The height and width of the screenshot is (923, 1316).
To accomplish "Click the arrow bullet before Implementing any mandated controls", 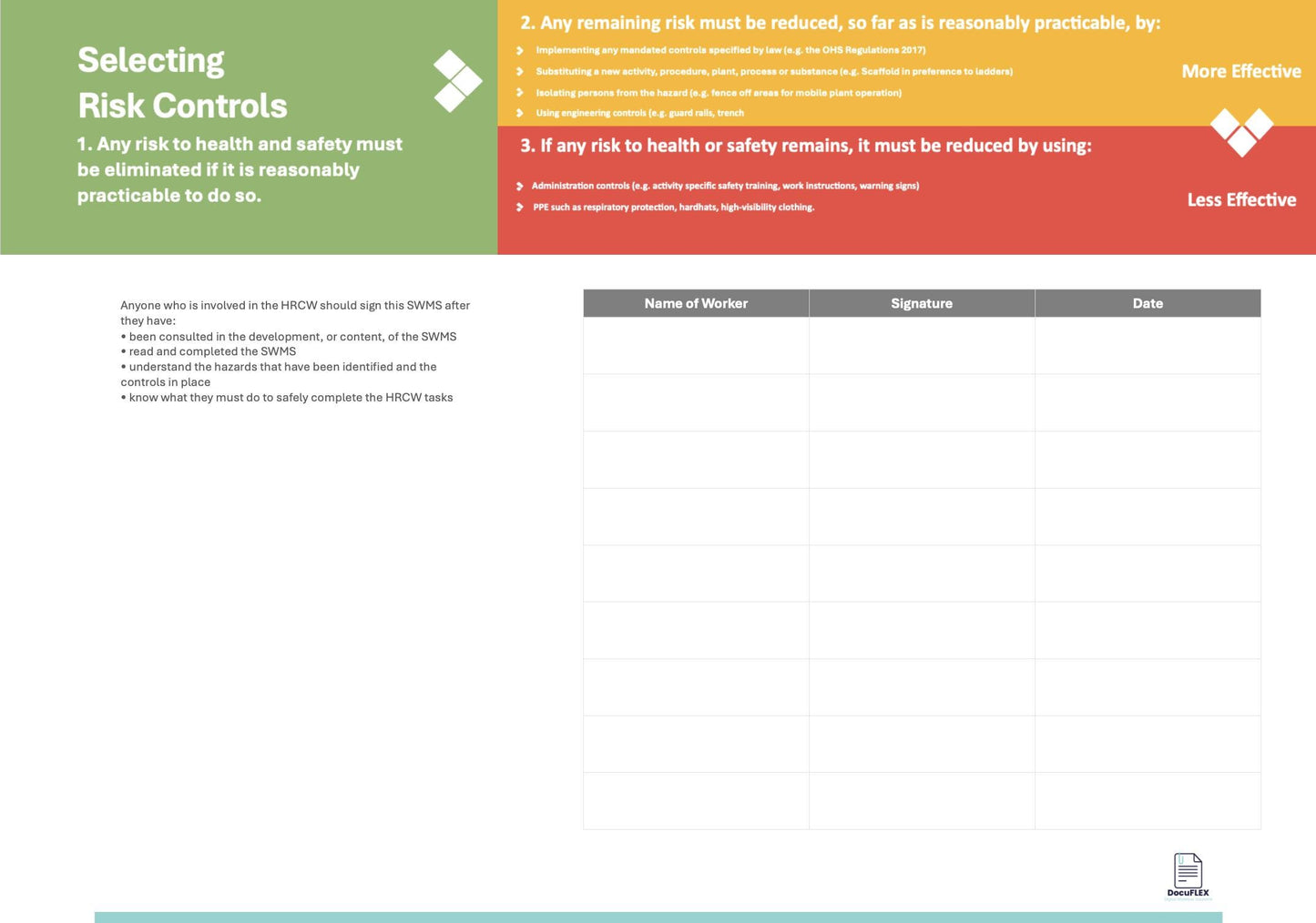I will pos(520,51).
